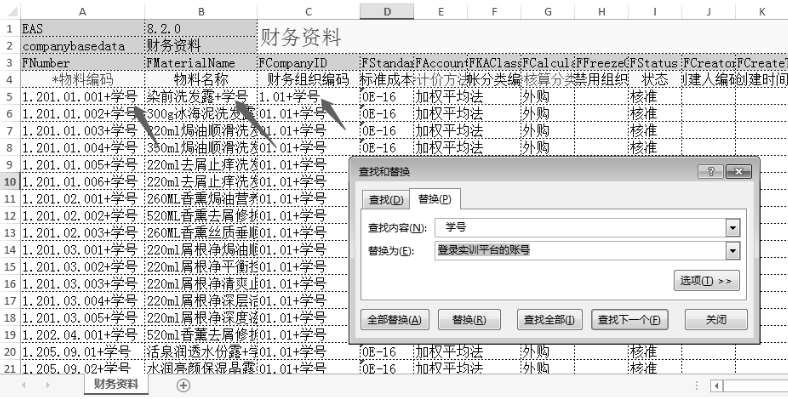Close the Find and Replace dialog with X
Image resolution: width=788 pixels, height=399 pixels.
tap(739, 171)
